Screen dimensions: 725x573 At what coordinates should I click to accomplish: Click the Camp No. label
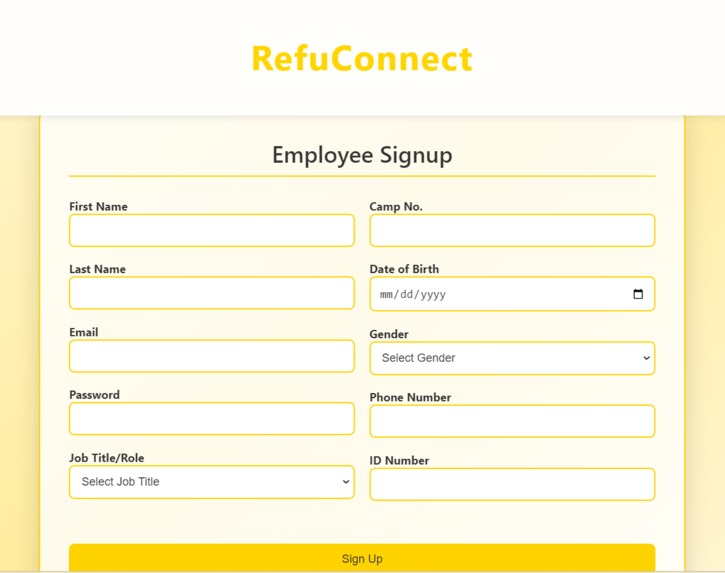point(396,206)
